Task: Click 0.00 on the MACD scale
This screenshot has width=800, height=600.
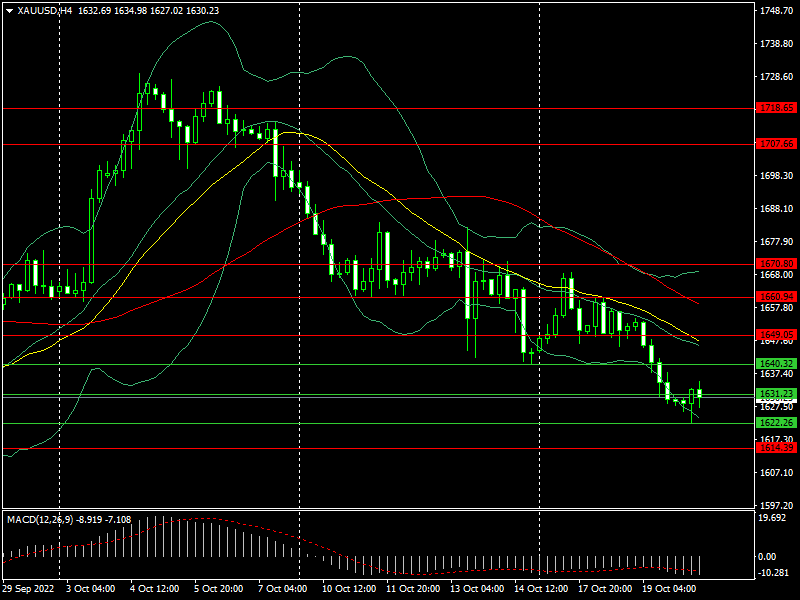Action: [x=767, y=557]
